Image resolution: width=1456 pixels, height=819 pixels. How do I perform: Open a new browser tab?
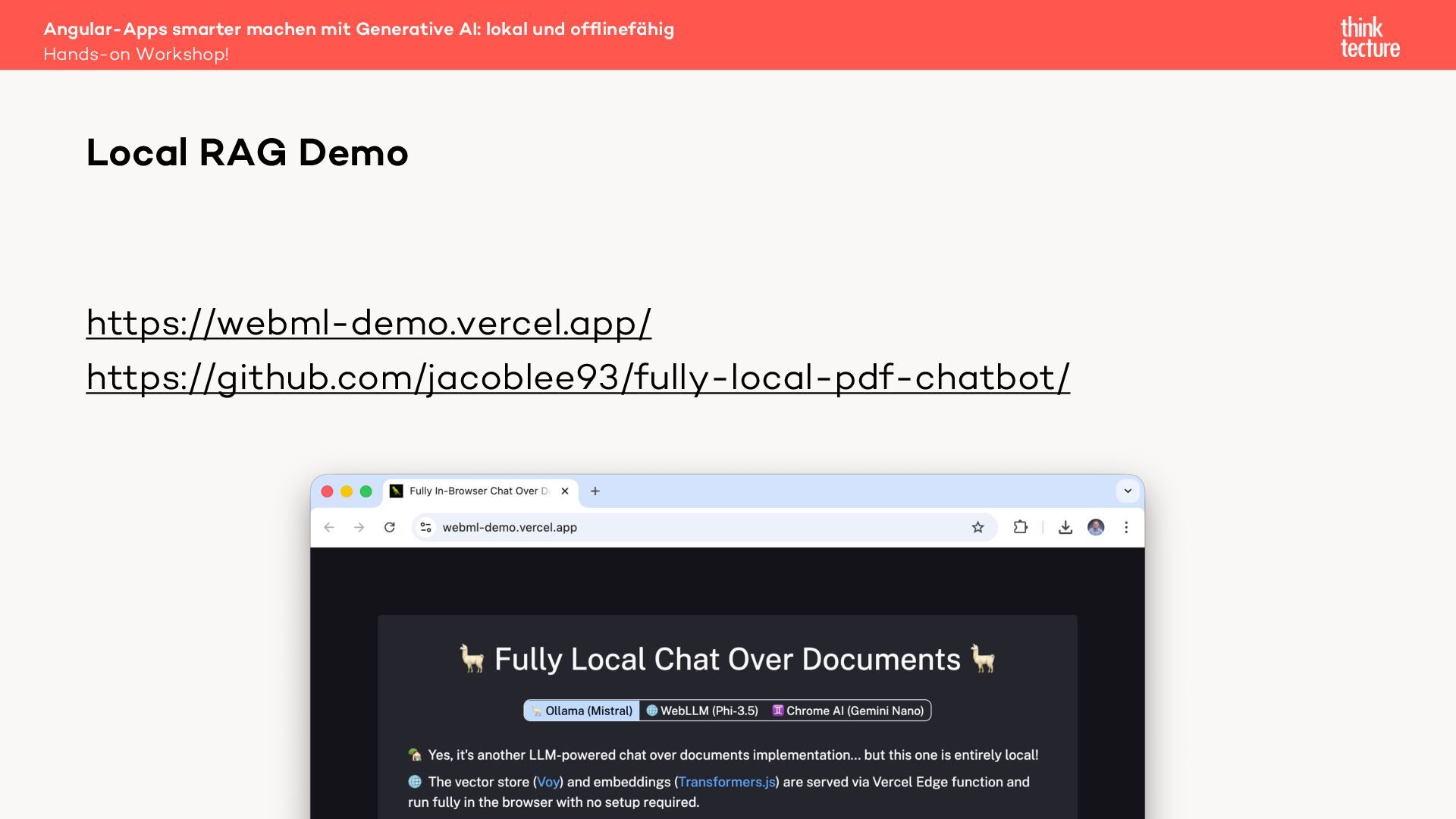(x=595, y=491)
